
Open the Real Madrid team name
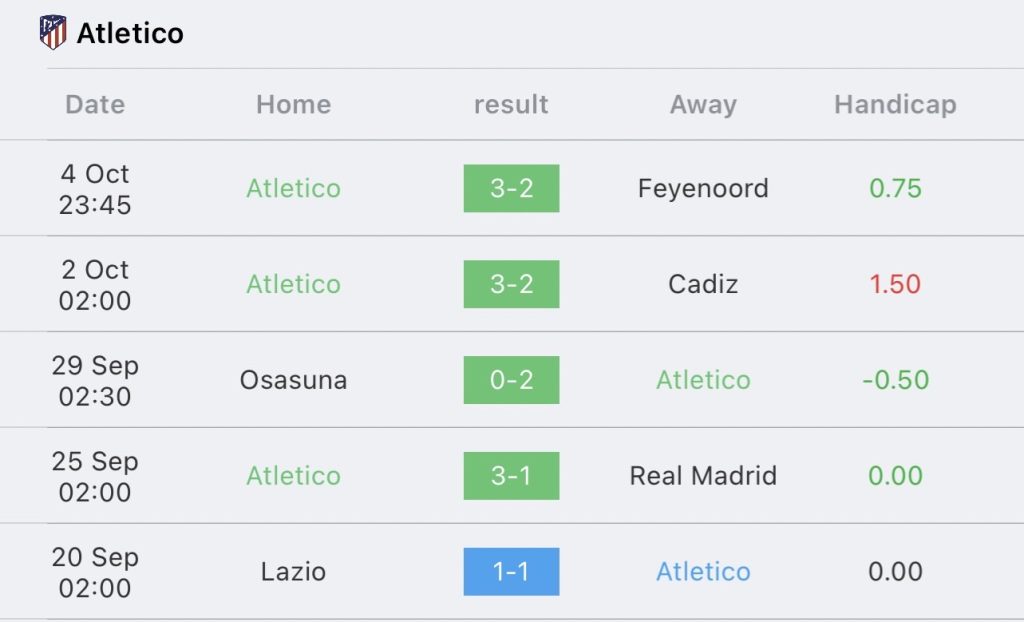coord(703,476)
